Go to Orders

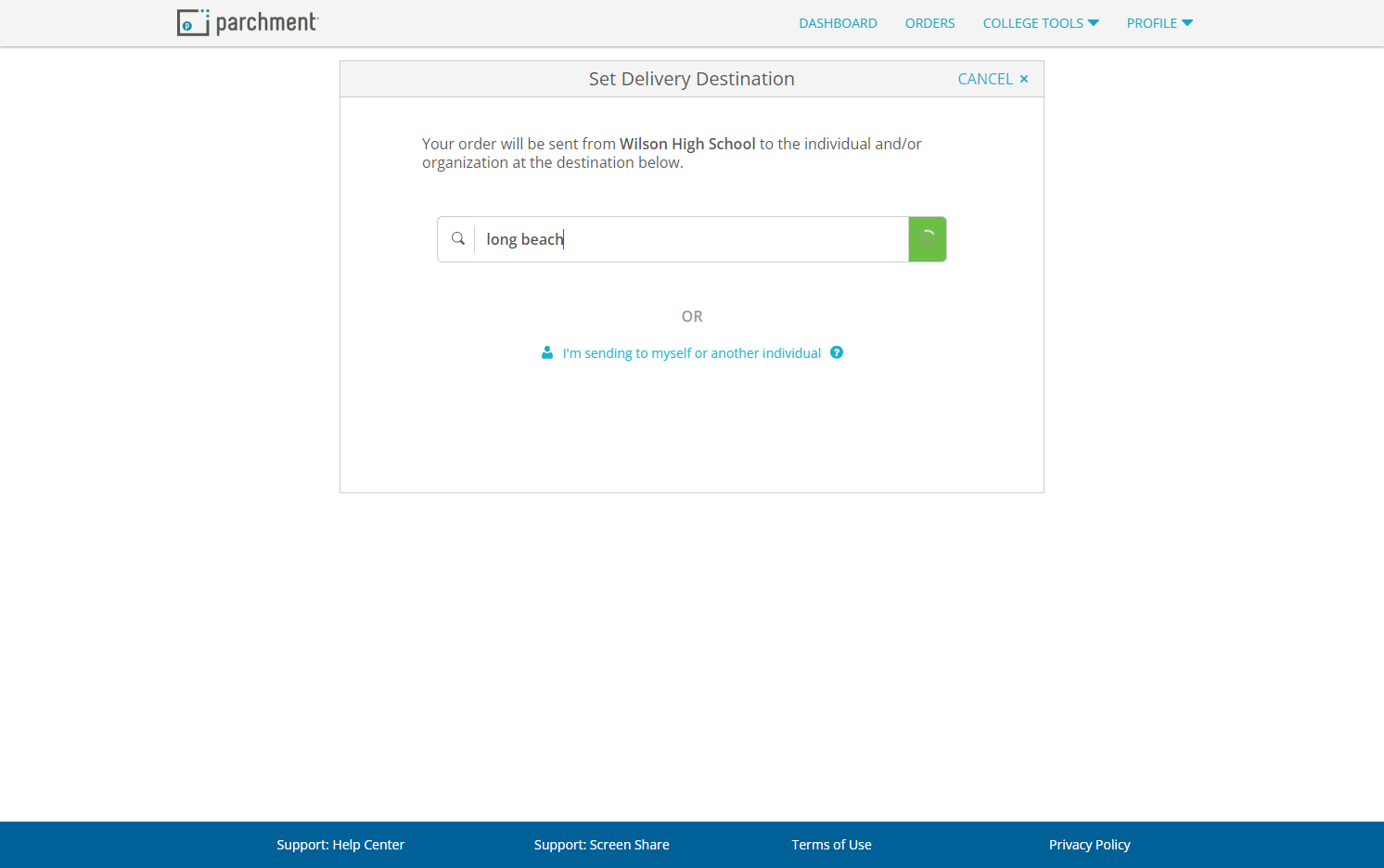pyautogui.click(x=929, y=23)
